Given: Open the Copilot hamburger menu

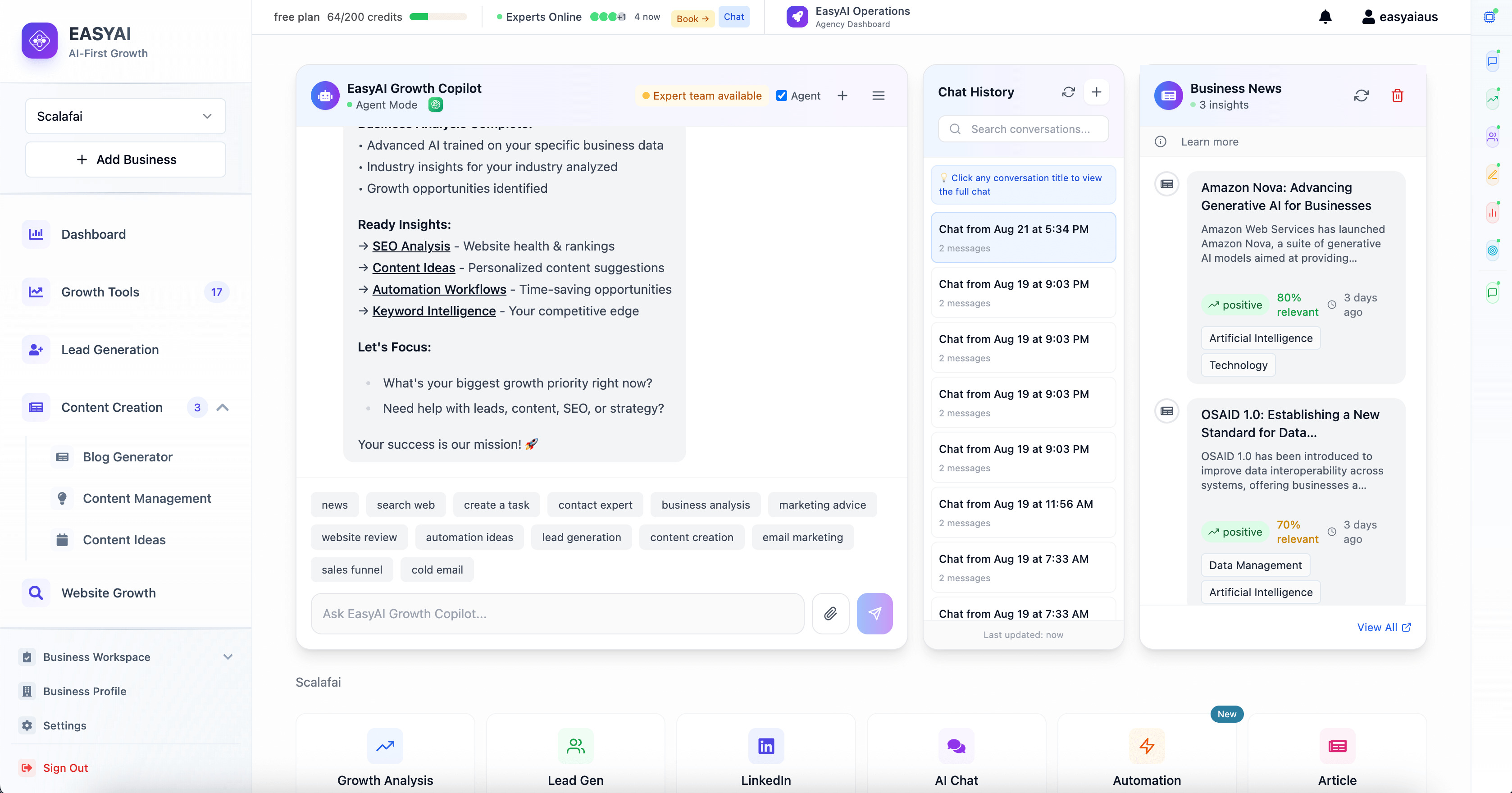Looking at the screenshot, I should tap(878, 96).
